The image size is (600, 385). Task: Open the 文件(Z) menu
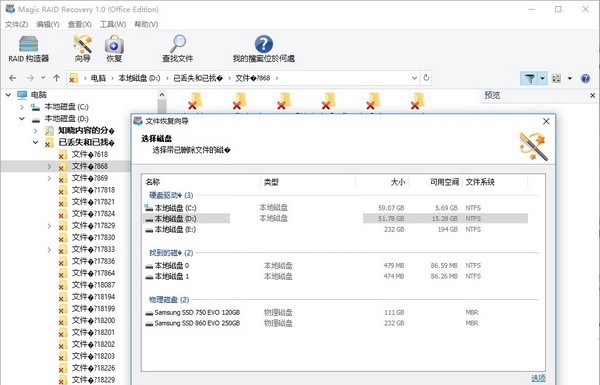coord(16,24)
